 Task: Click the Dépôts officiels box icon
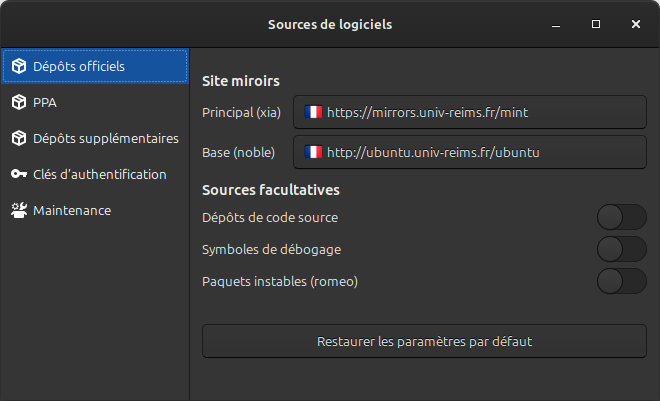(x=18, y=66)
